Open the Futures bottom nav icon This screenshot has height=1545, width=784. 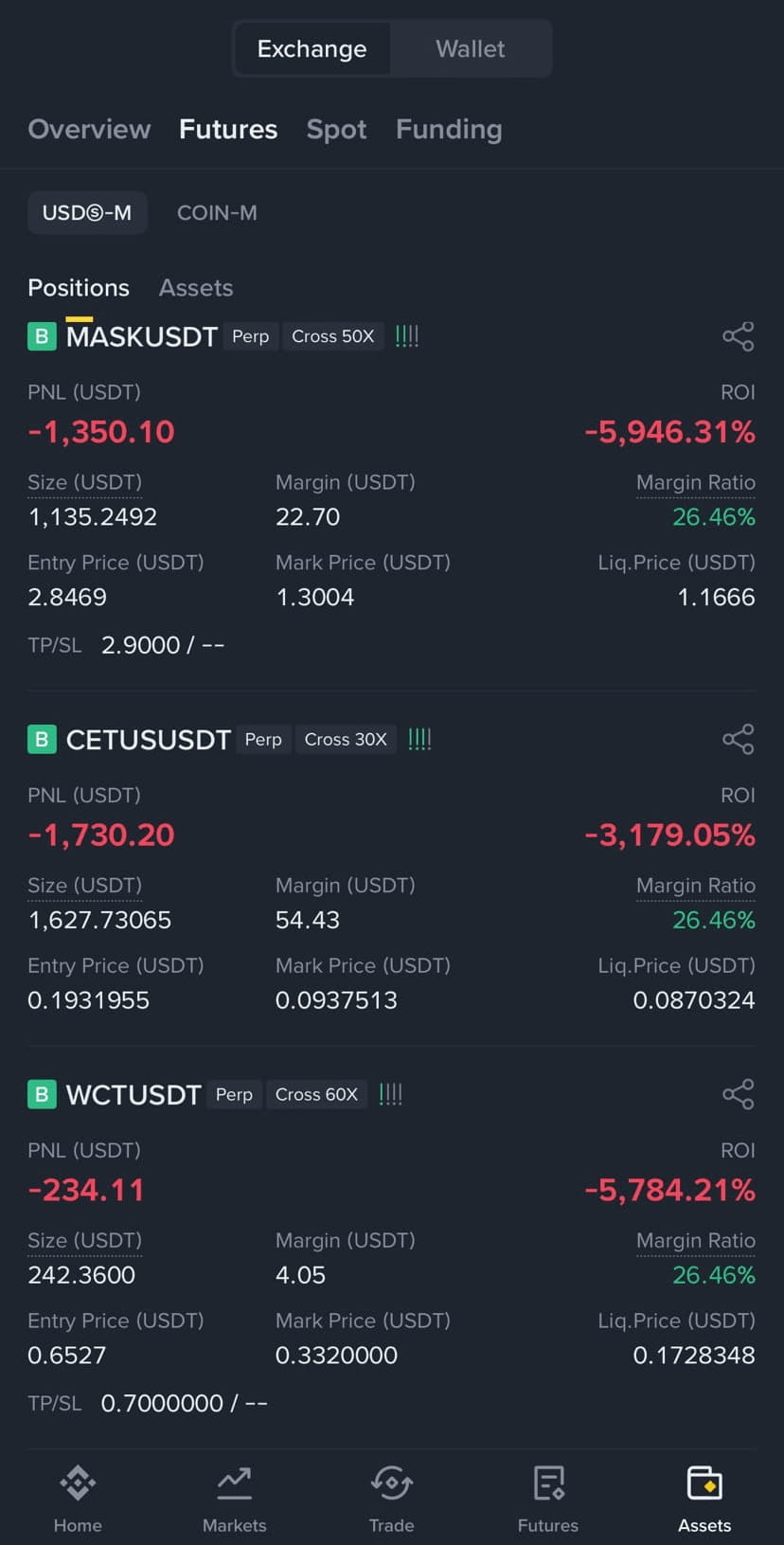coord(548,1482)
